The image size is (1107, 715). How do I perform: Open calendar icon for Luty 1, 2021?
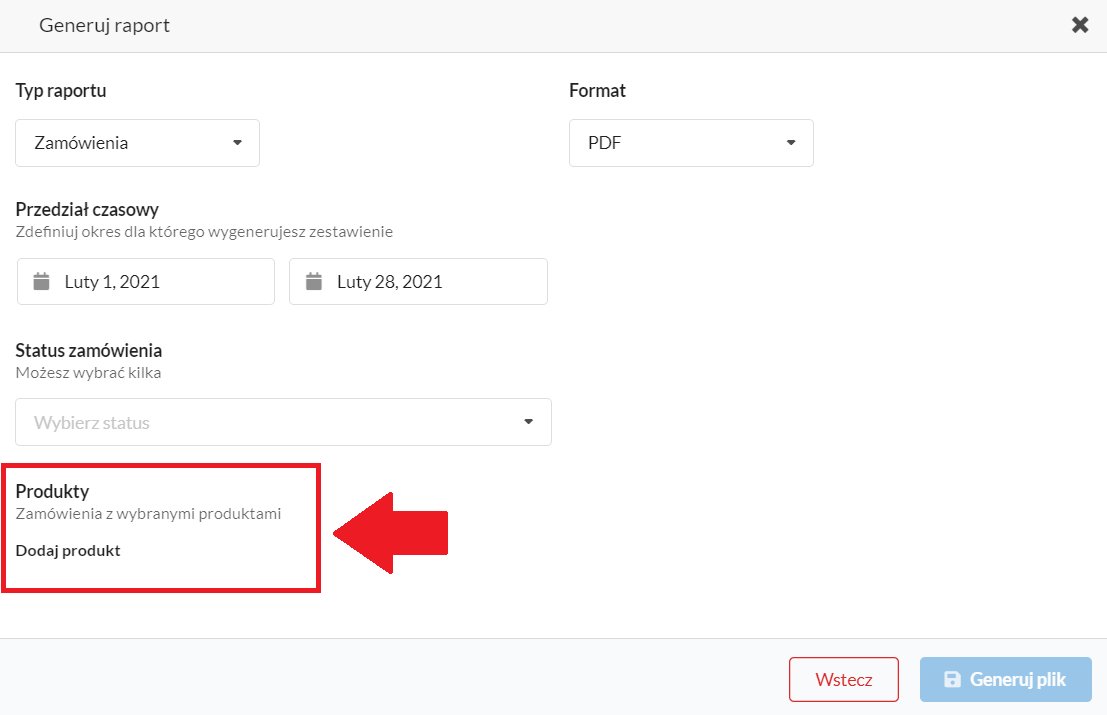coord(42,282)
